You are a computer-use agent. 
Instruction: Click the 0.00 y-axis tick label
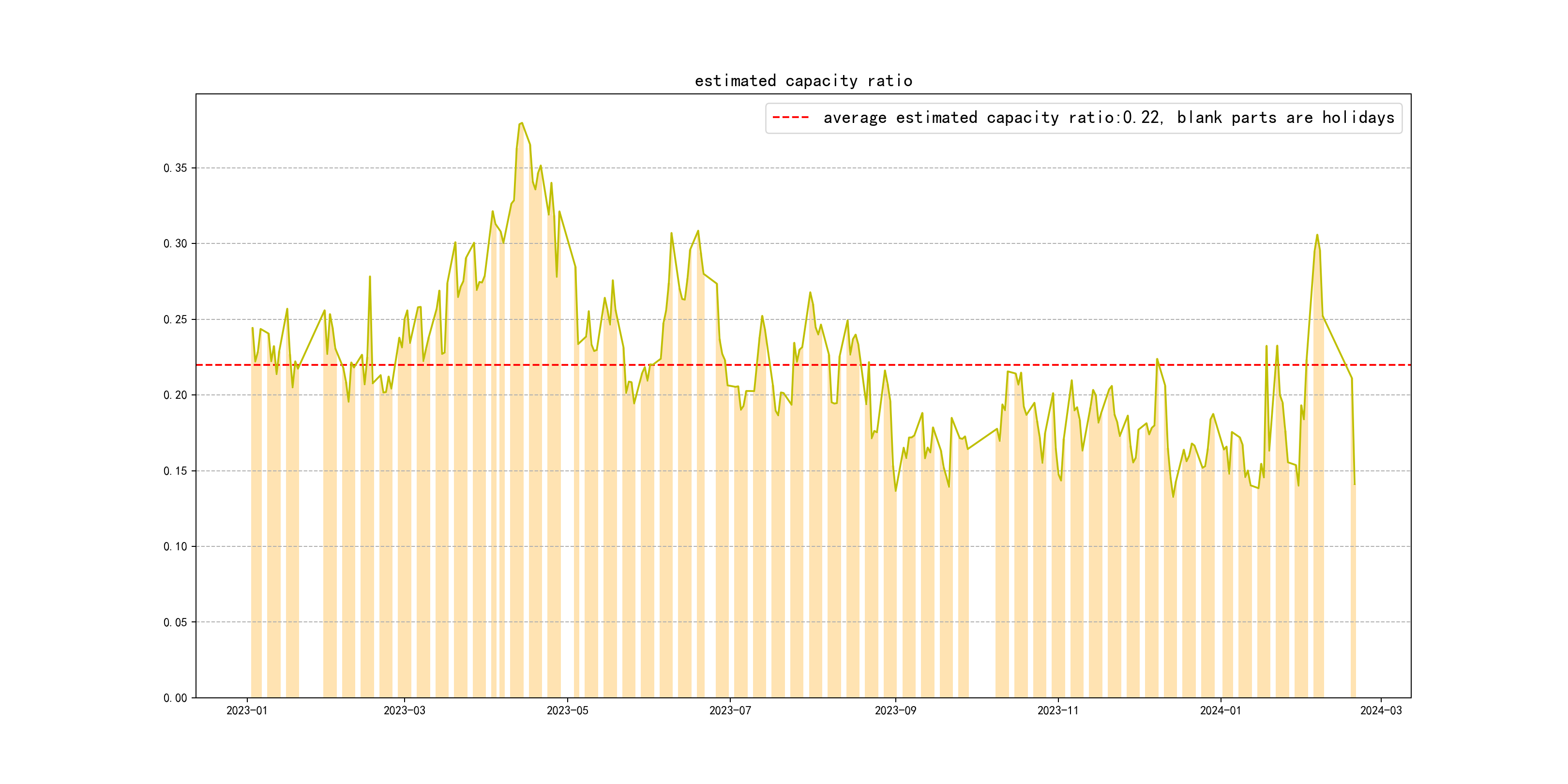click(x=175, y=698)
